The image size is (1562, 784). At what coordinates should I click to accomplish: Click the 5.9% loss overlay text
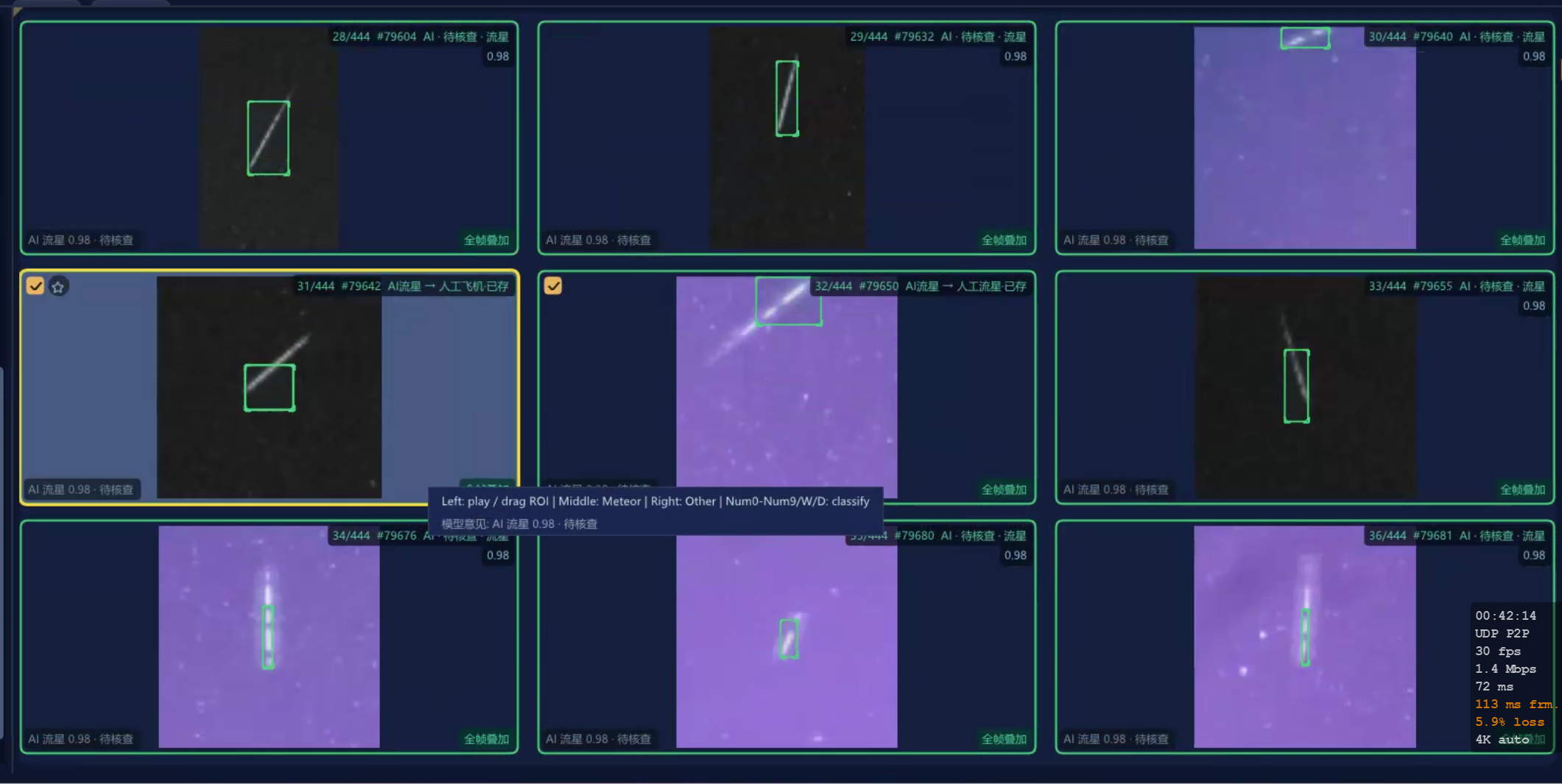[1510, 722]
